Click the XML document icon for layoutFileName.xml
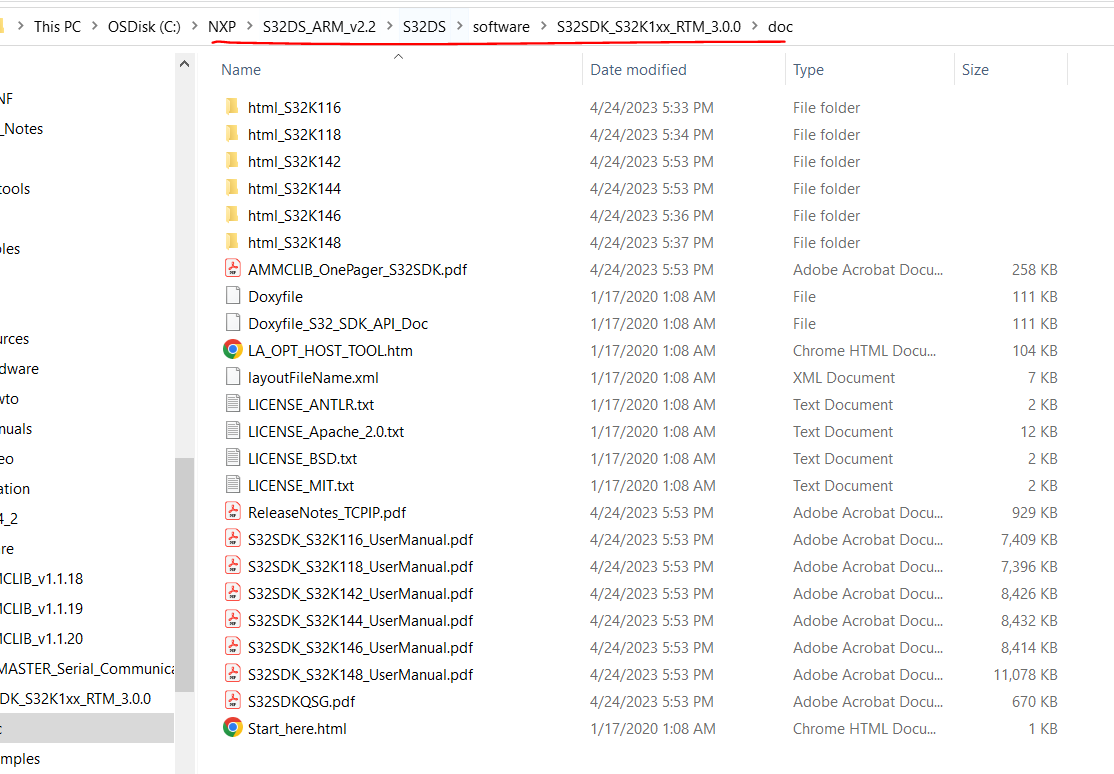The height and width of the screenshot is (774, 1114). point(231,377)
